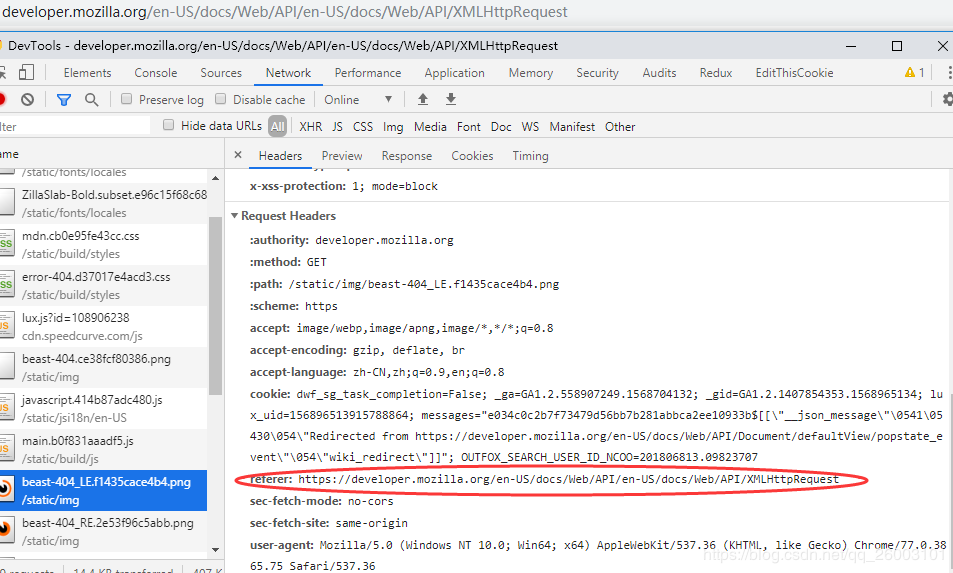The height and width of the screenshot is (573, 953).
Task: Open the DevTools network settings gear
Action: [947, 100]
